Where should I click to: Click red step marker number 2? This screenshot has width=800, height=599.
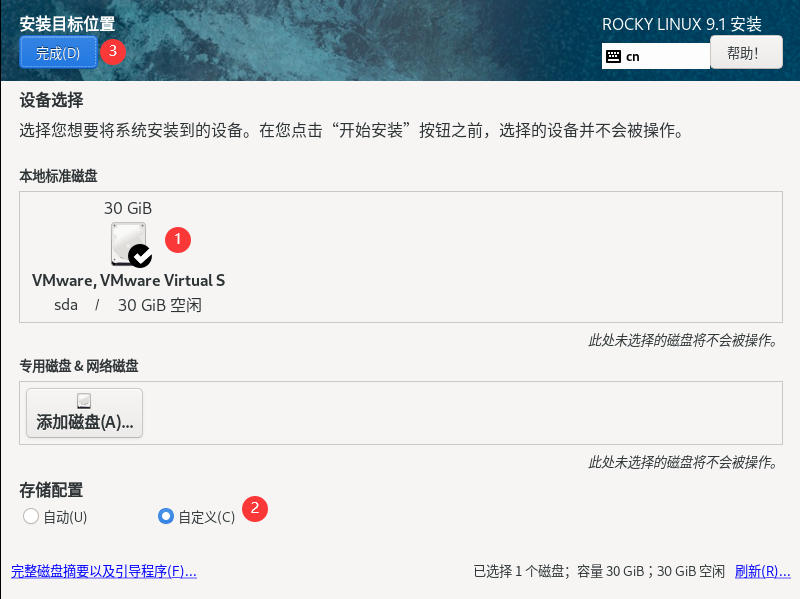[255, 509]
